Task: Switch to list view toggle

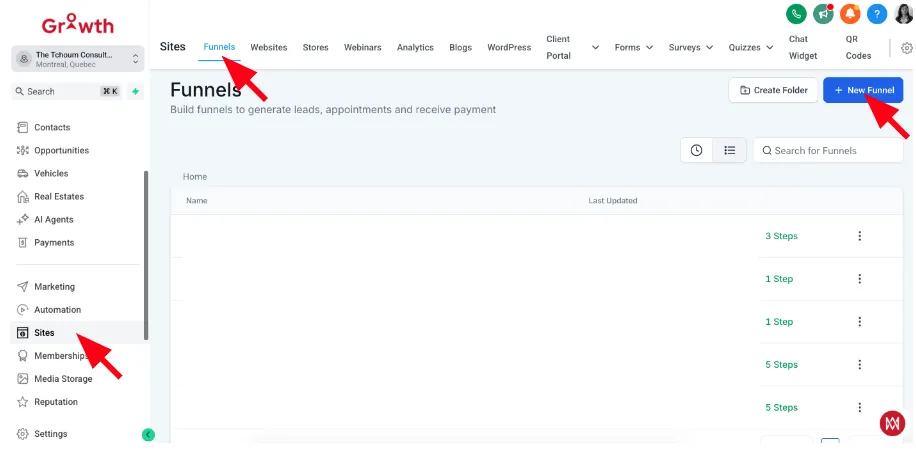Action: click(x=730, y=150)
